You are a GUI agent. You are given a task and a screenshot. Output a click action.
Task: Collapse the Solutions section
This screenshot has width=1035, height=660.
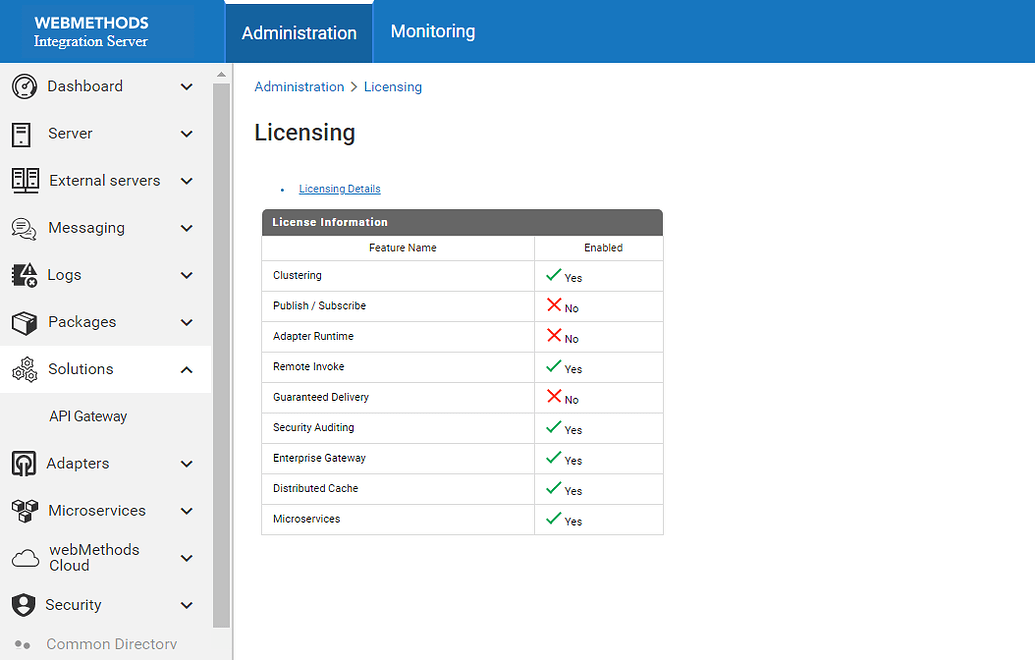(x=186, y=369)
